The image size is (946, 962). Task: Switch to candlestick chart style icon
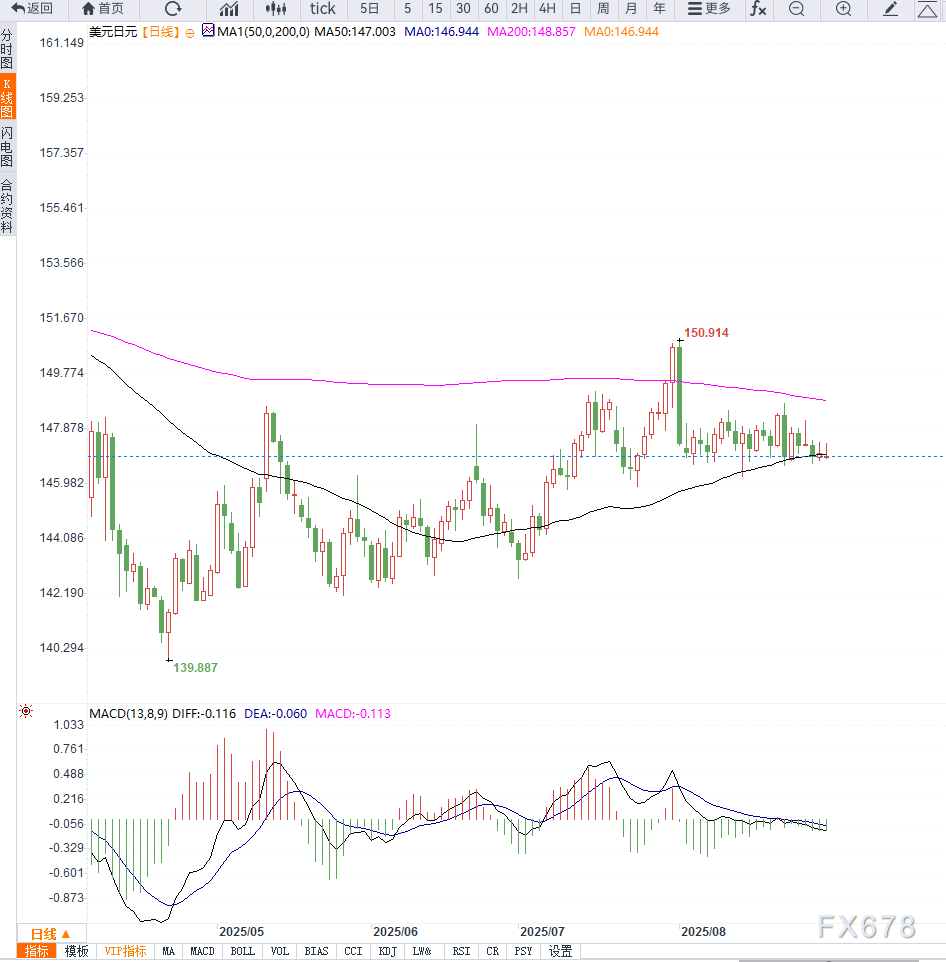276,9
